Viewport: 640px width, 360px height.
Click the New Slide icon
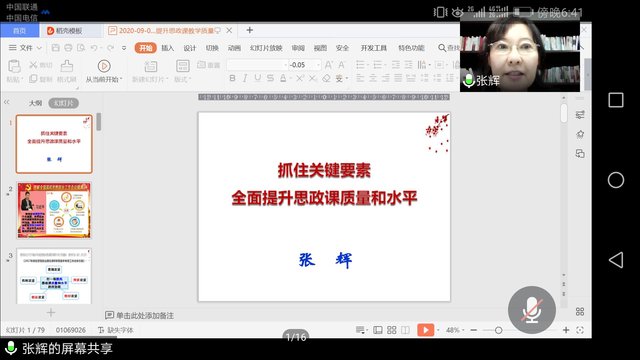[151, 66]
